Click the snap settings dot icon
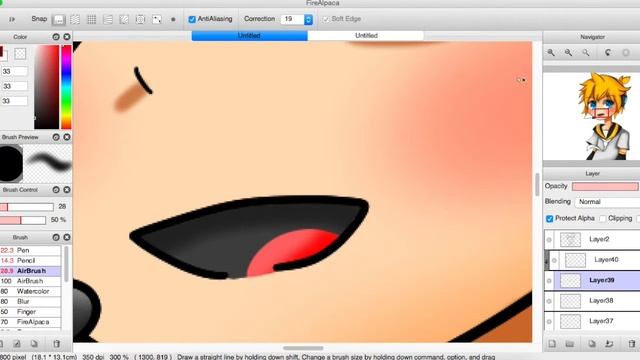 coord(173,19)
